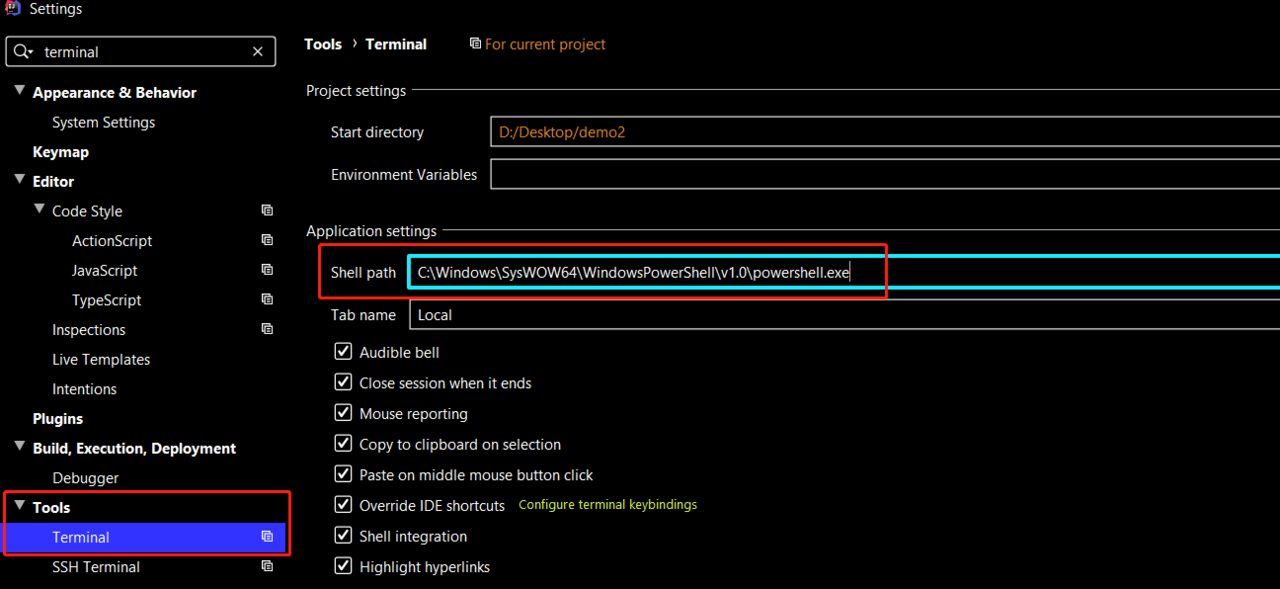Viewport: 1280px width, 589px height.
Task: Click the project icon beside JavaScript
Action: pos(267,270)
